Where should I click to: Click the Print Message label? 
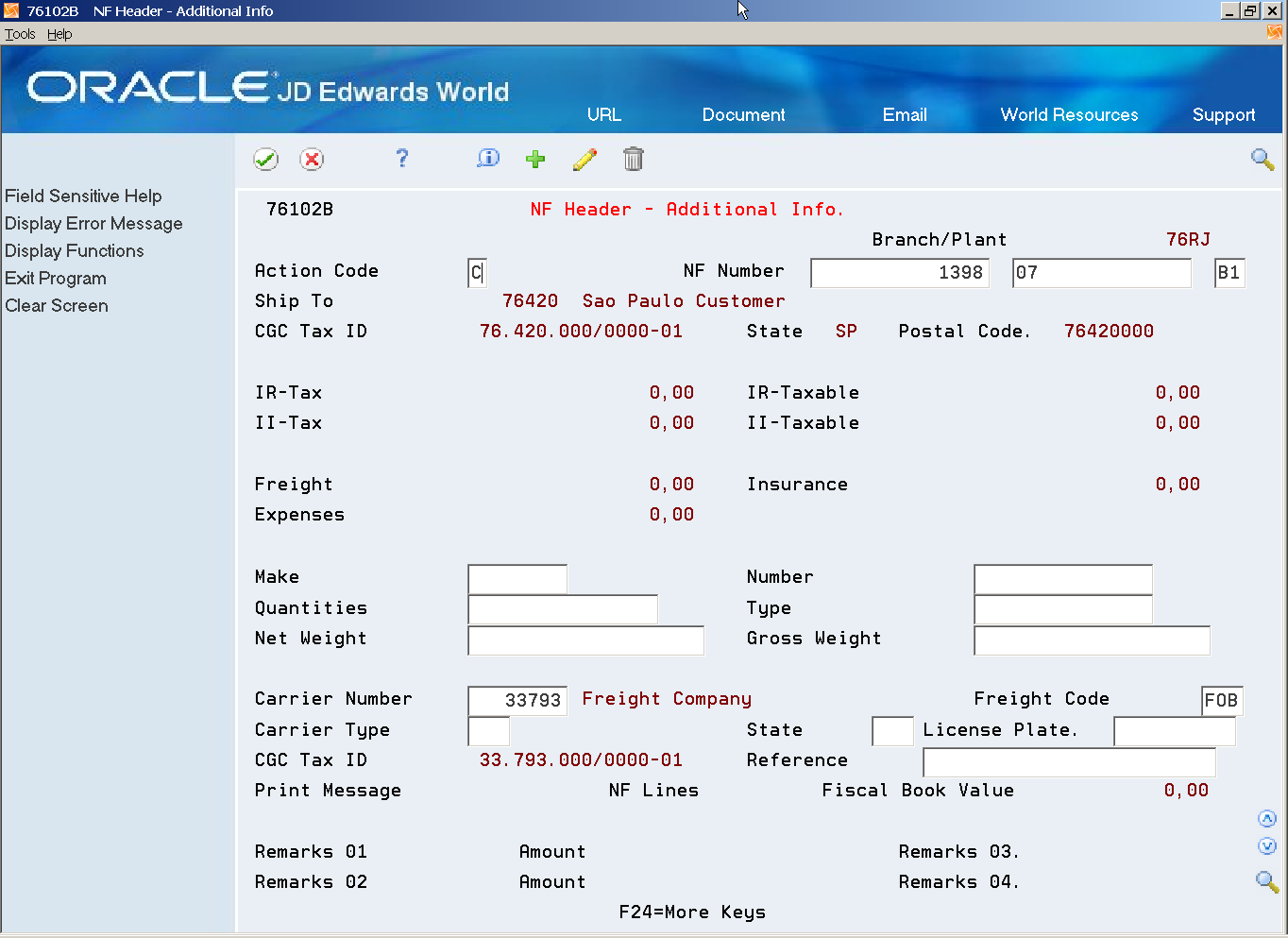(x=328, y=791)
